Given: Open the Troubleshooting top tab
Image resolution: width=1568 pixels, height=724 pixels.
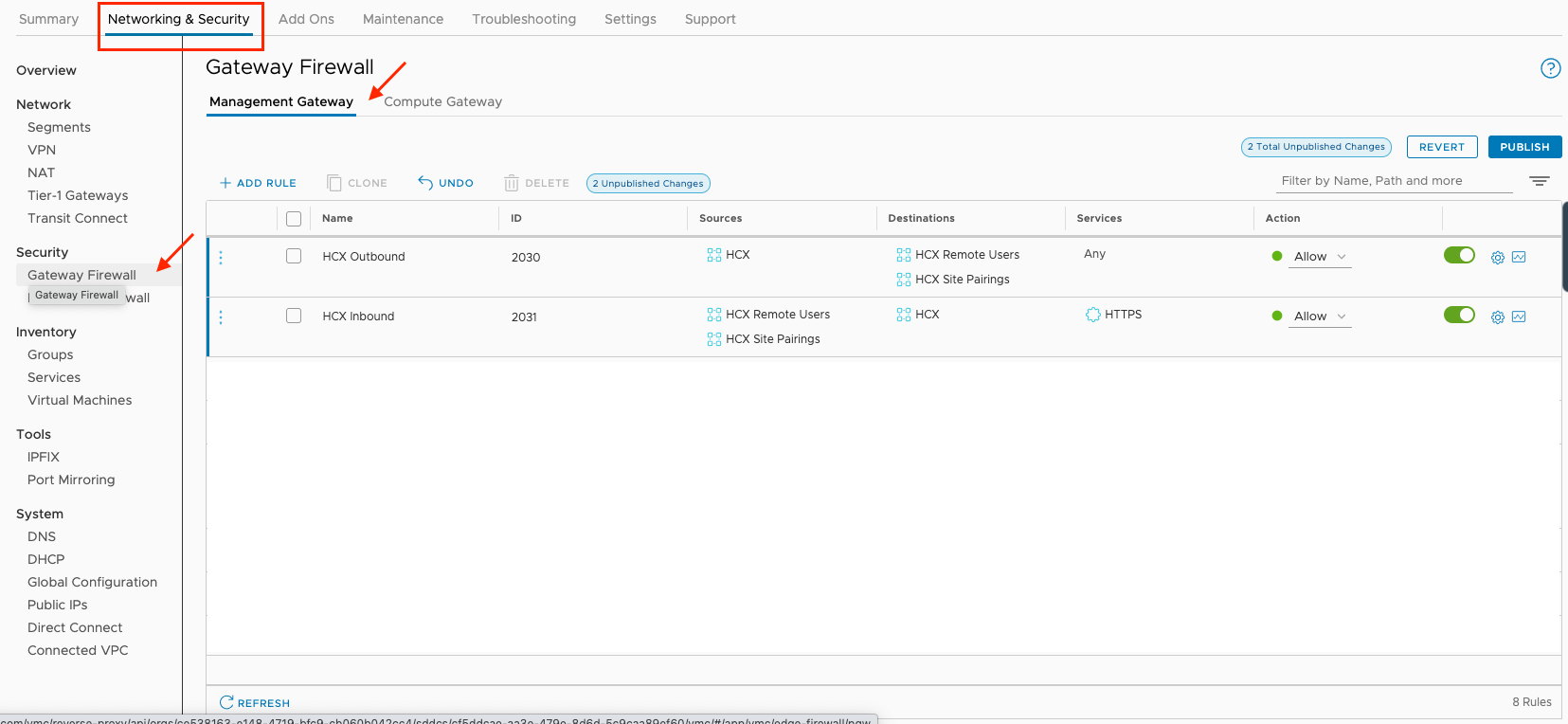Looking at the screenshot, I should (x=524, y=19).
